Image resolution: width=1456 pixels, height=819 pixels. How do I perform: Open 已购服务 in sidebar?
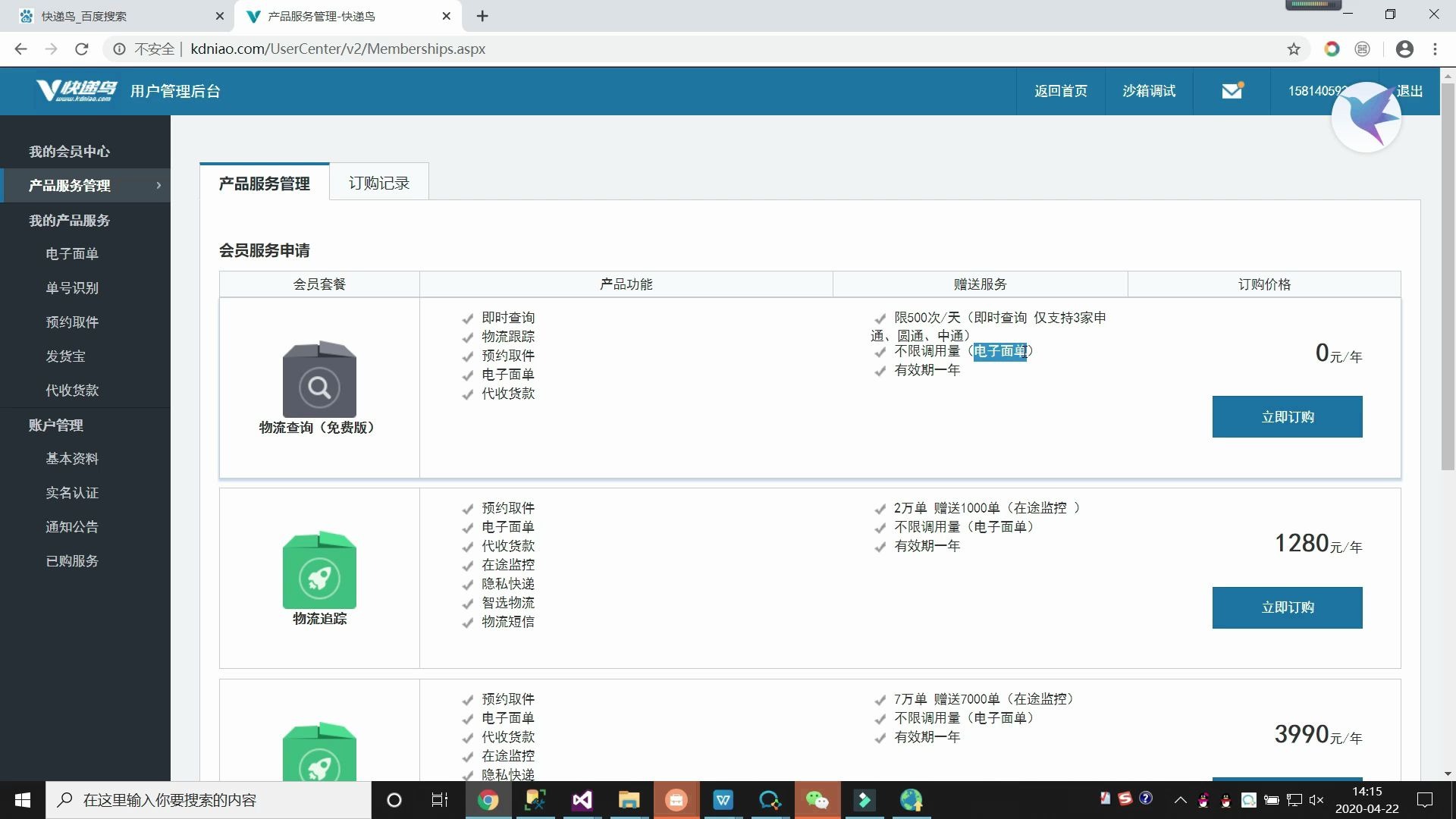[72, 560]
